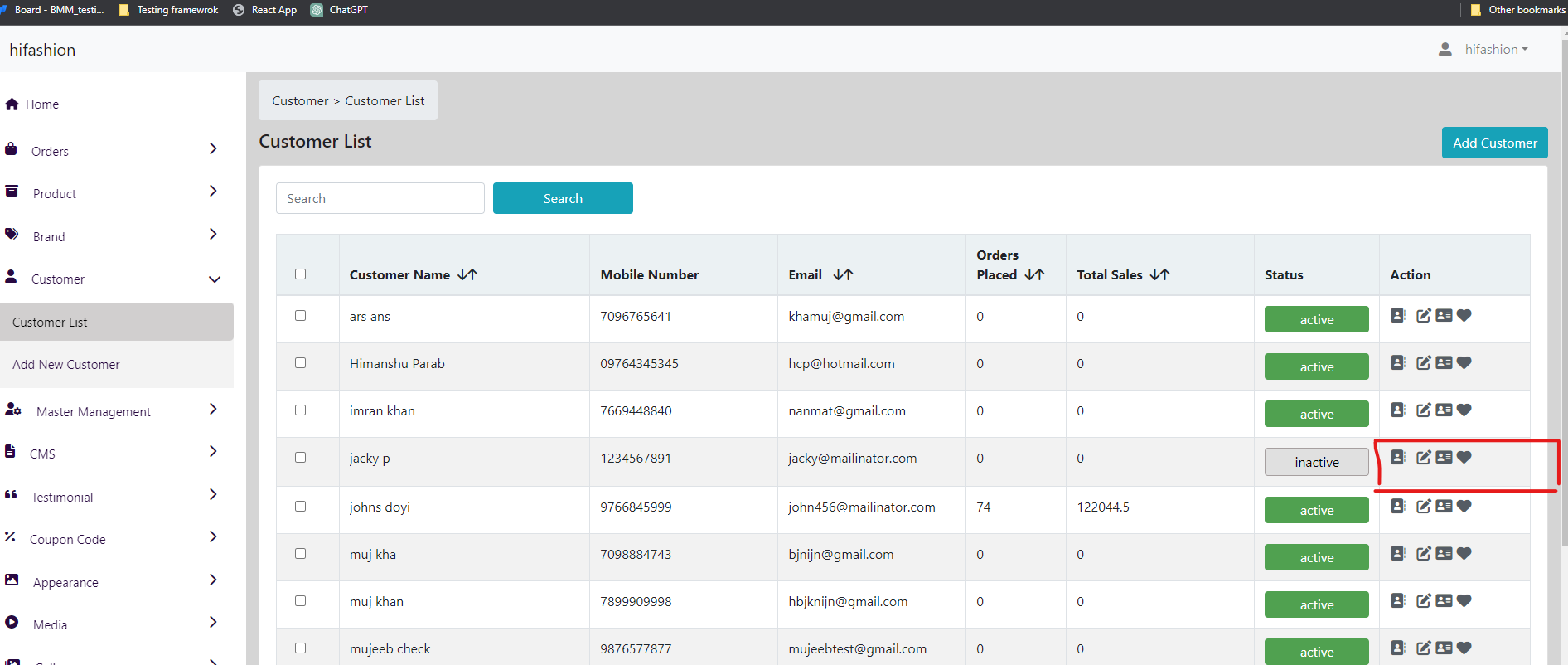This screenshot has height=665, width=1568.
Task: Click the Media play-circle icon
Action: tap(12, 622)
